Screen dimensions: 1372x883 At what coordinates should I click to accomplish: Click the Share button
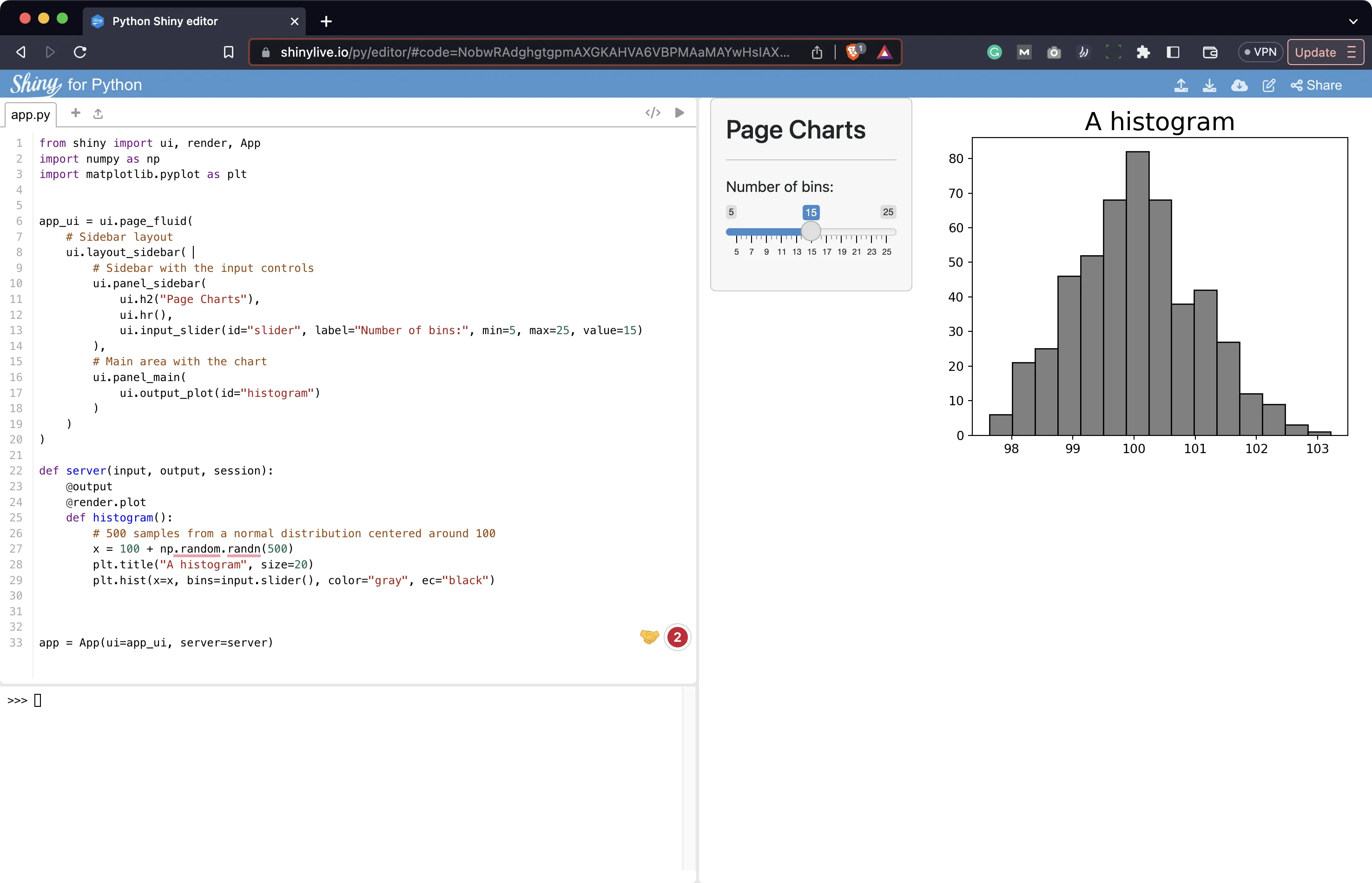[x=1316, y=86]
